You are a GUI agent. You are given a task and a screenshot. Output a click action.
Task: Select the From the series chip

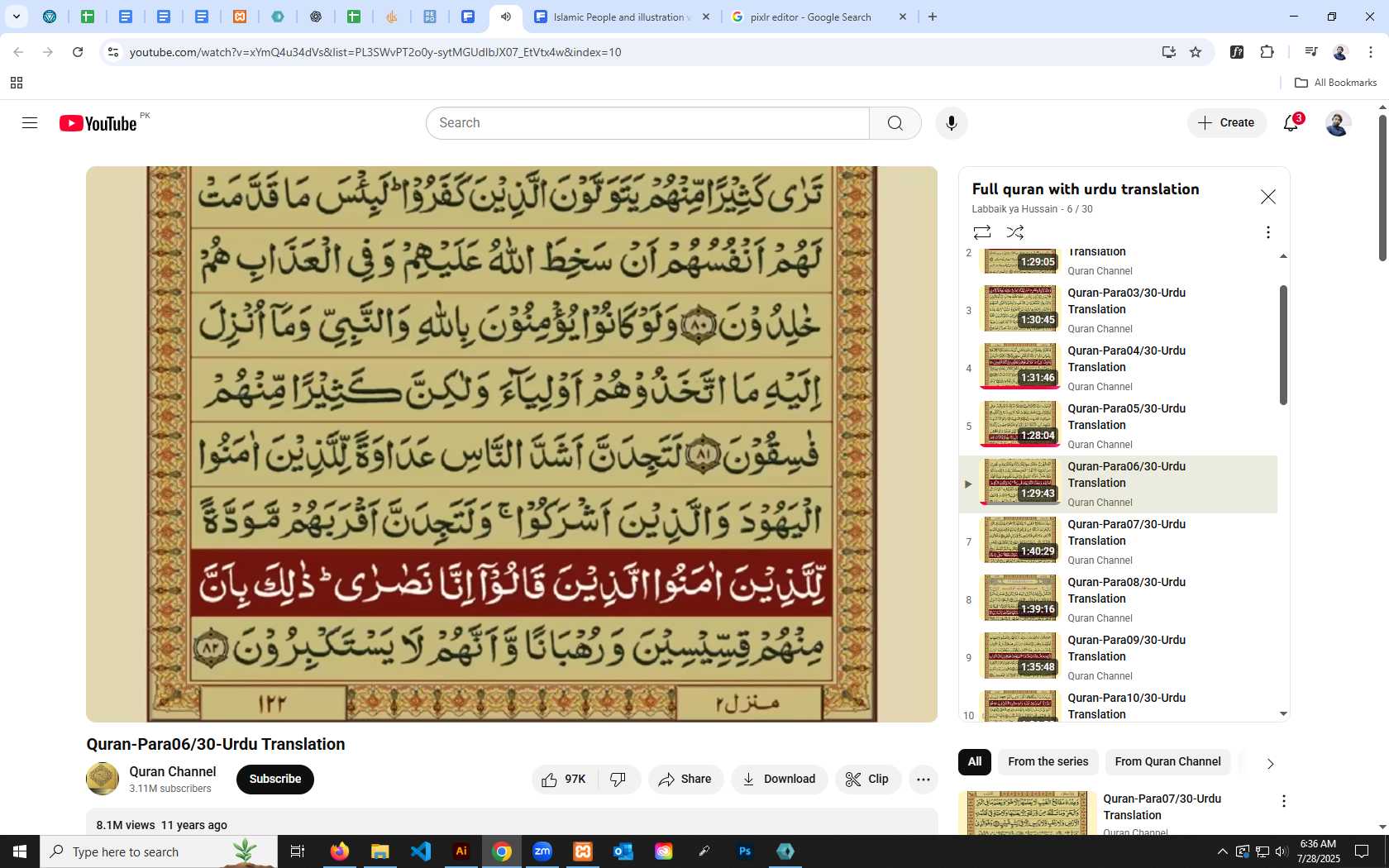click(1048, 762)
